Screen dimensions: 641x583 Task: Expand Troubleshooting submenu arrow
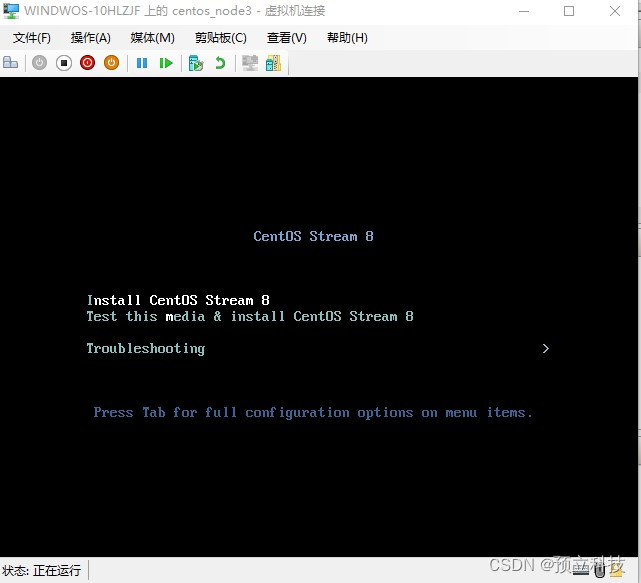[x=546, y=349]
